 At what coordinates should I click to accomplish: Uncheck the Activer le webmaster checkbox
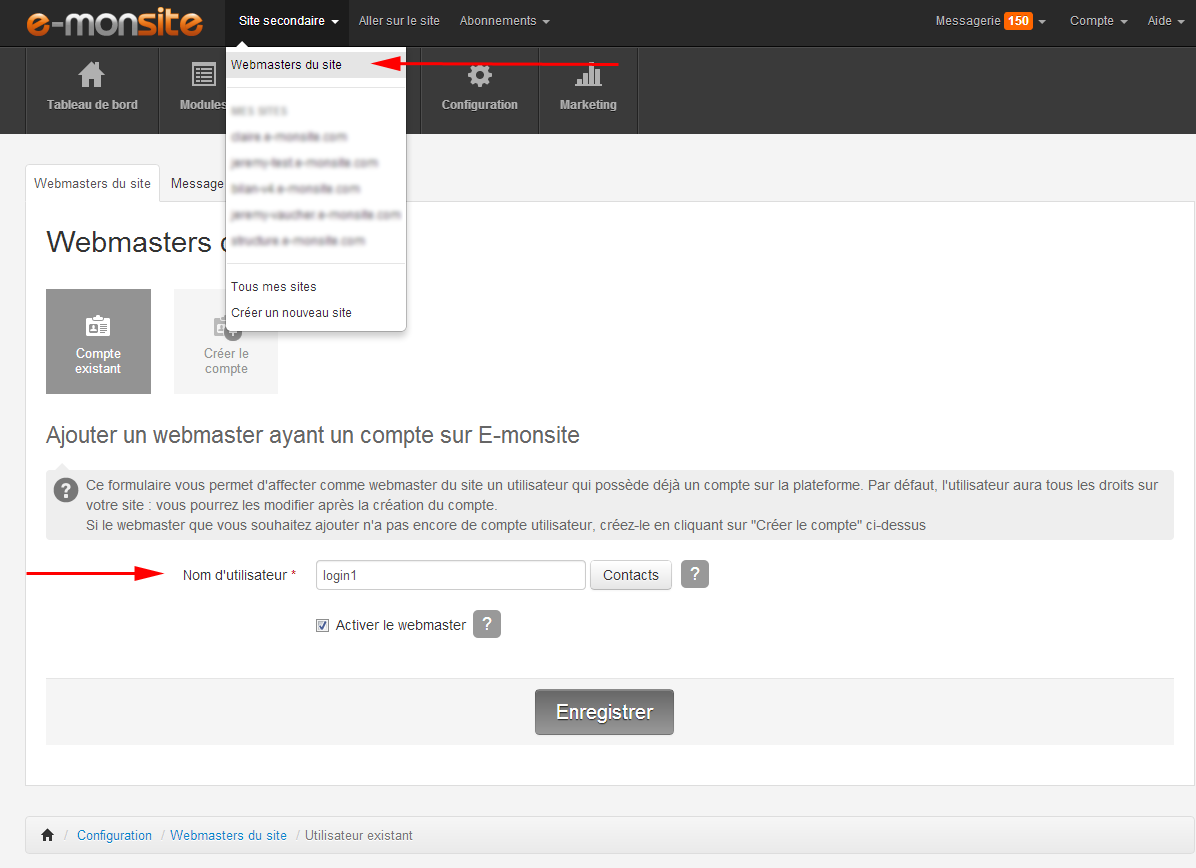[323, 625]
